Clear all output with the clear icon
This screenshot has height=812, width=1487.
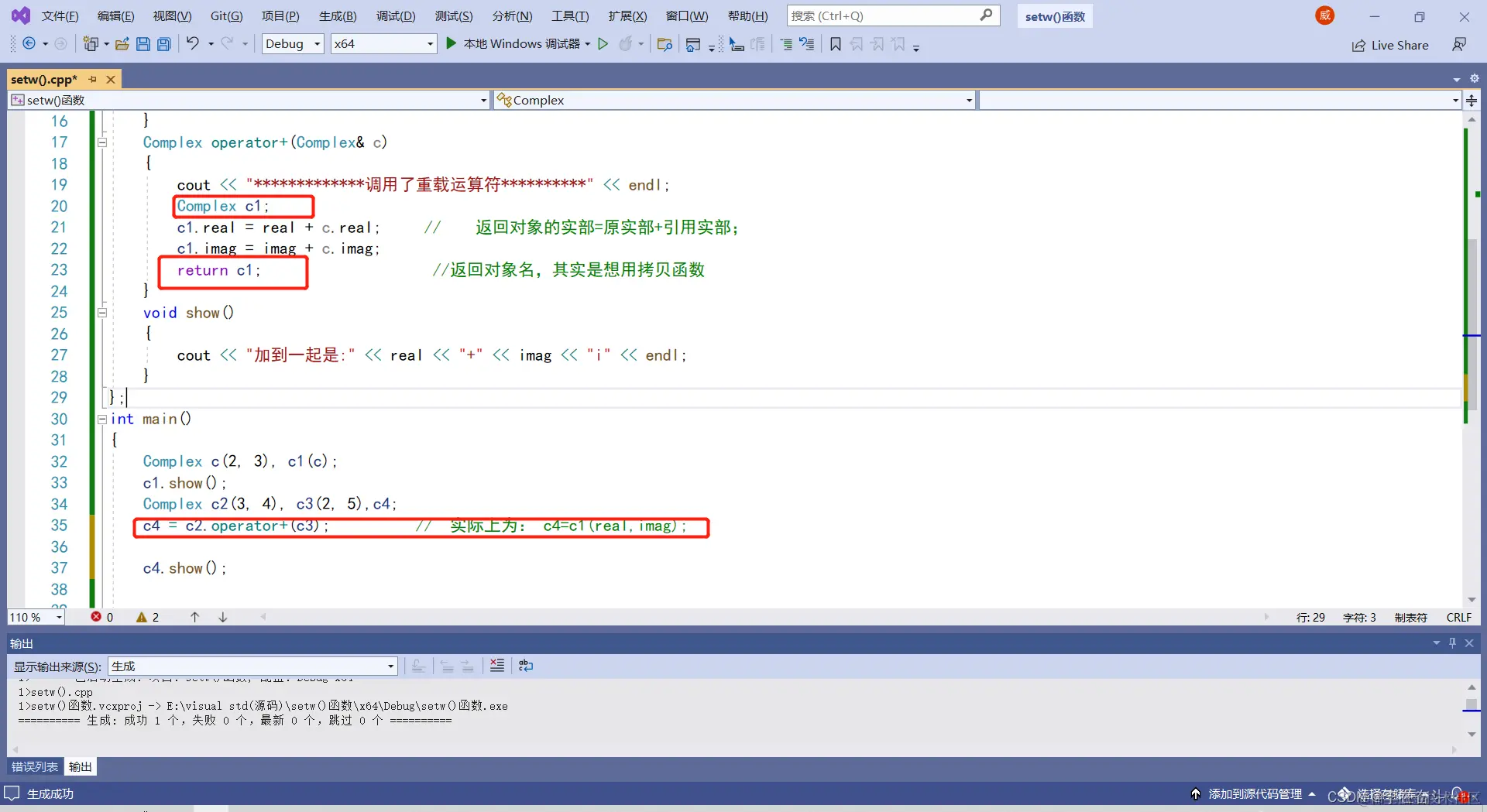click(497, 666)
